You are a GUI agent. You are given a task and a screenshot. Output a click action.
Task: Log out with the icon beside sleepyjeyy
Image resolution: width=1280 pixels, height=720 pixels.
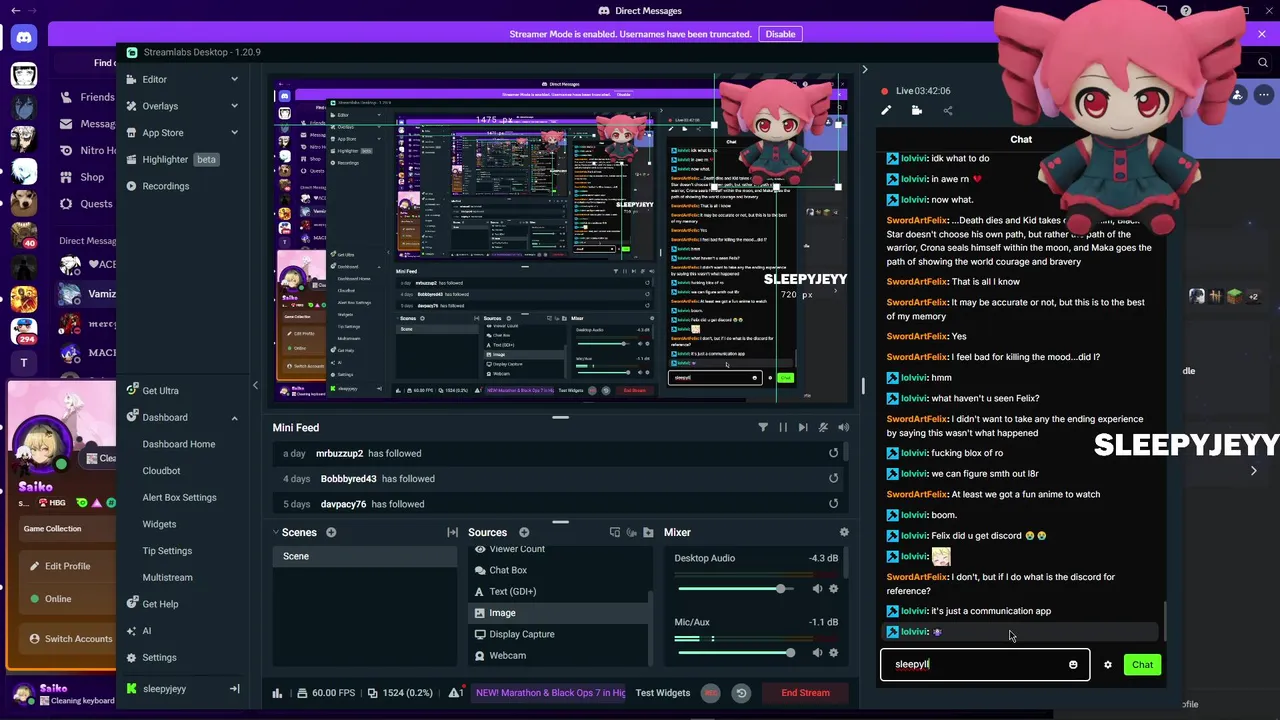[234, 689]
